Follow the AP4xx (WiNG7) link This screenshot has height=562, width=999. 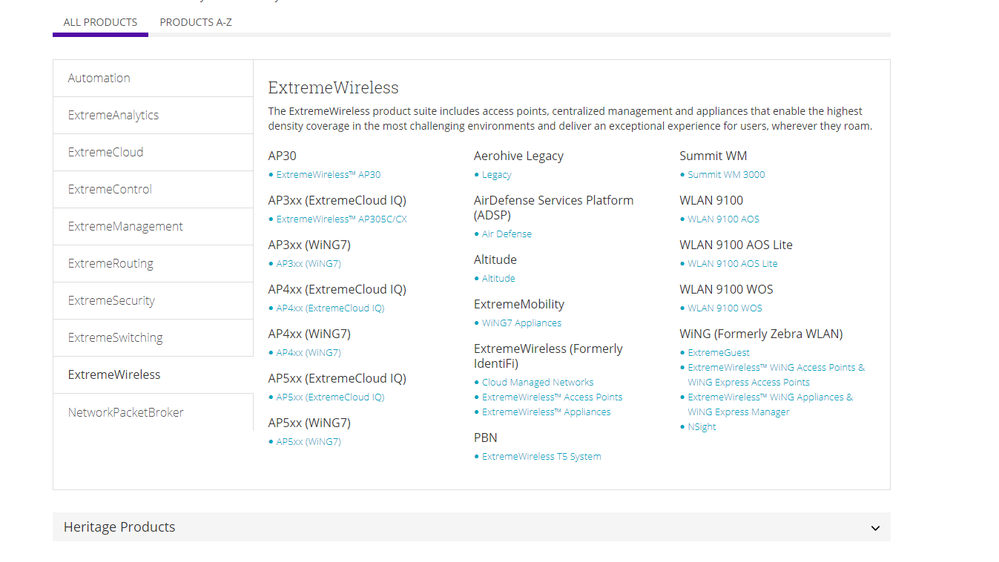pos(308,353)
